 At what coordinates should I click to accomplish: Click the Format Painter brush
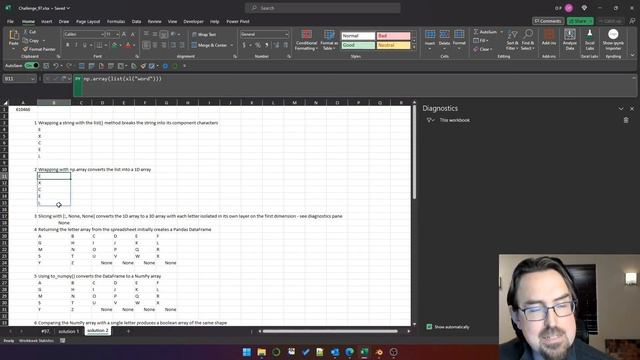[x=39, y=49]
